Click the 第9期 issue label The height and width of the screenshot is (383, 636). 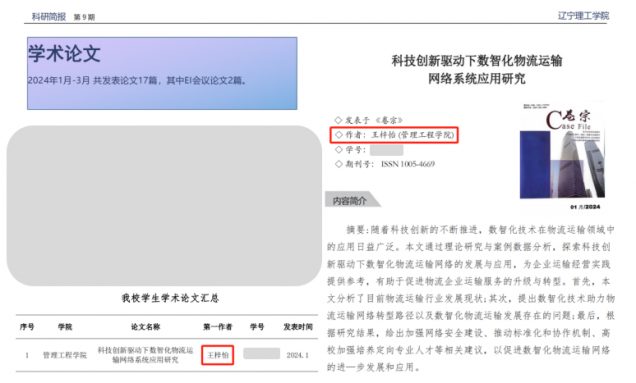click(x=84, y=17)
